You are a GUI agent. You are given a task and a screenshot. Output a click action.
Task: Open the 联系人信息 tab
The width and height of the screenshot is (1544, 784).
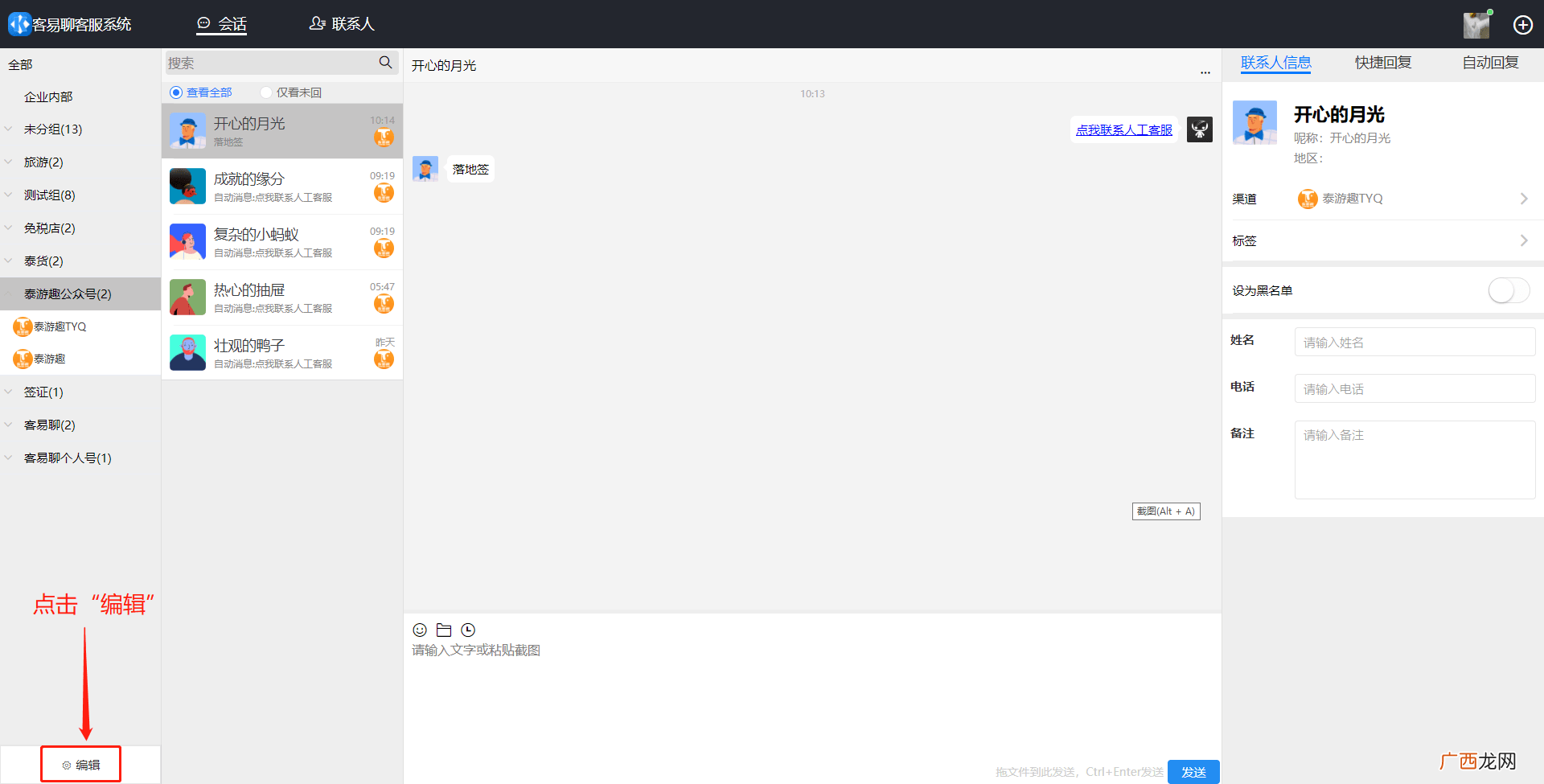tap(1275, 63)
